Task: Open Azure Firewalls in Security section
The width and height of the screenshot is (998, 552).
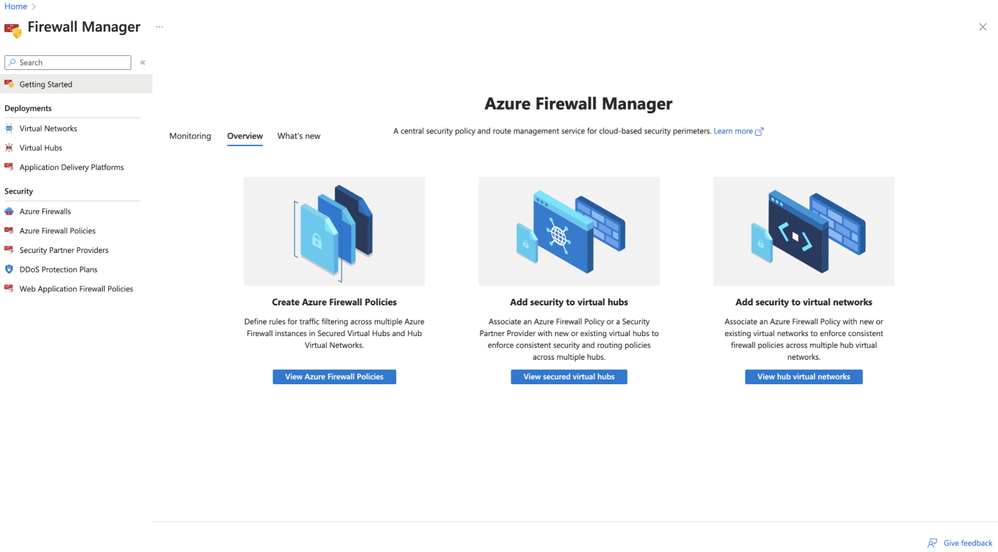Action: click(x=45, y=211)
